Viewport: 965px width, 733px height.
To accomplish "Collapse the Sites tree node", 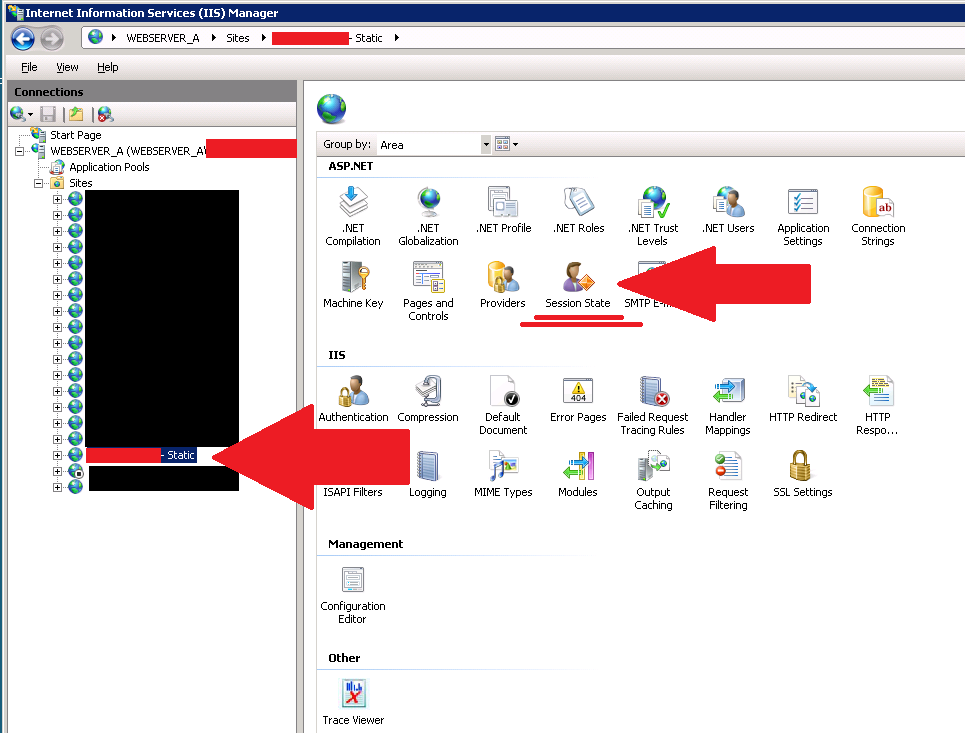I will (x=38, y=183).
